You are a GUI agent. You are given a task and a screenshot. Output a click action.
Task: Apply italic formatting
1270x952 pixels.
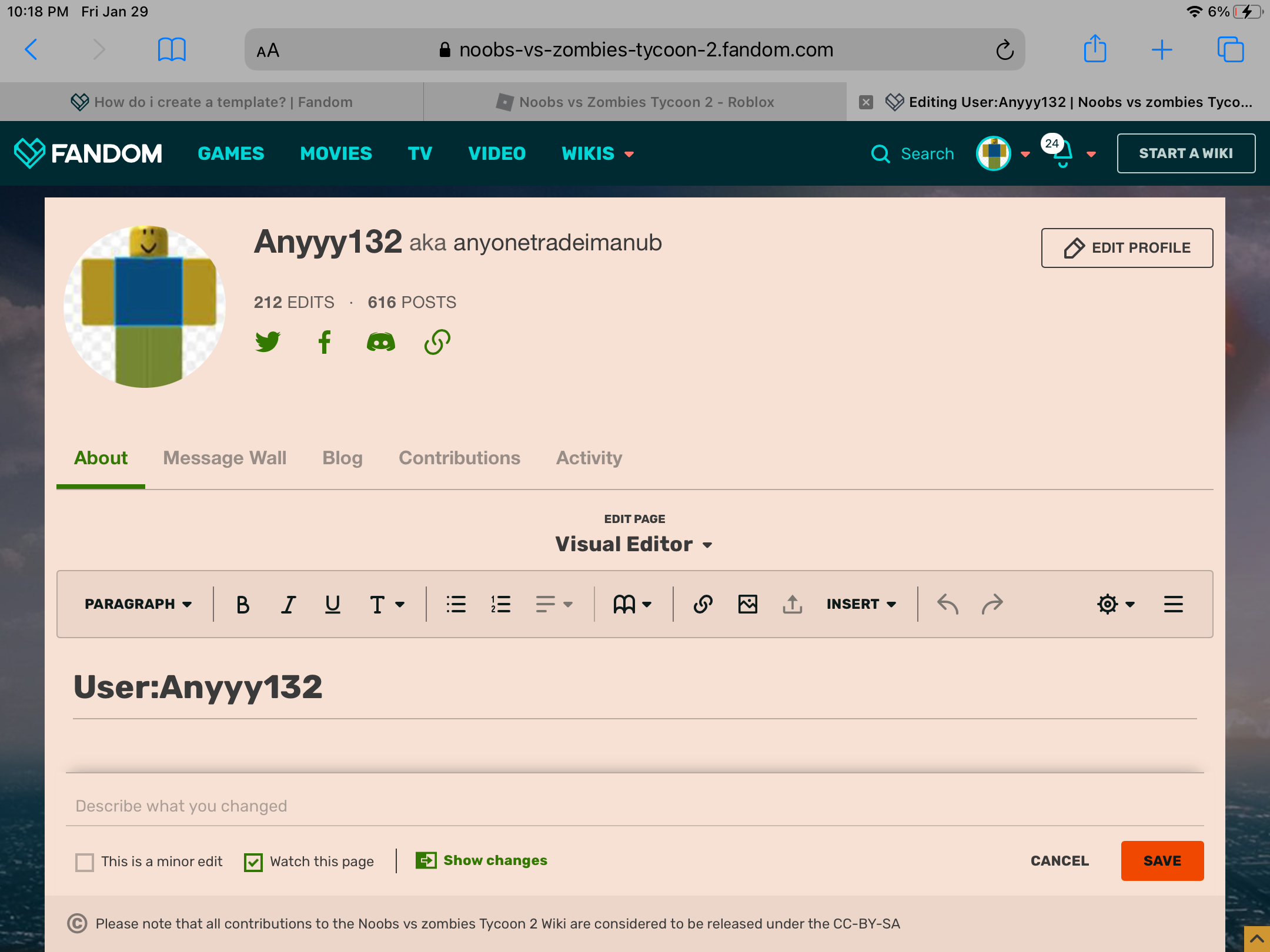point(288,604)
